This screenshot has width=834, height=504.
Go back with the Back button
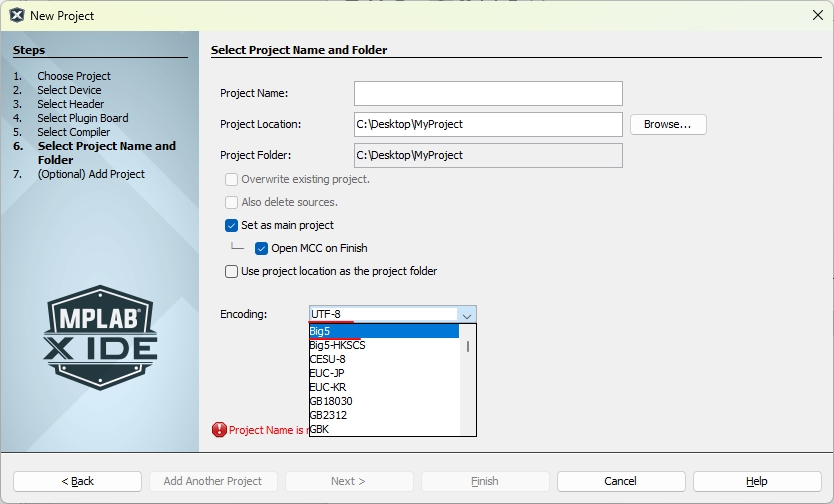tap(78, 481)
